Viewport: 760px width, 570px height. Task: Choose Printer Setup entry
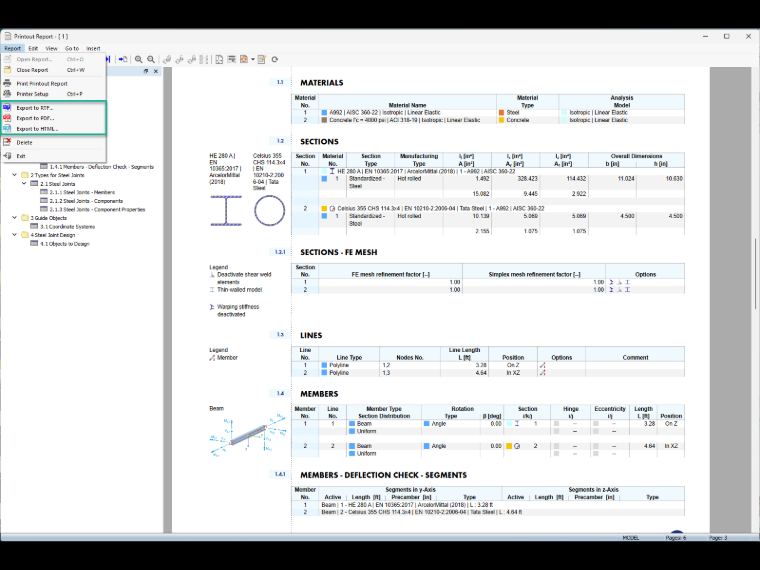pyautogui.click(x=53, y=94)
